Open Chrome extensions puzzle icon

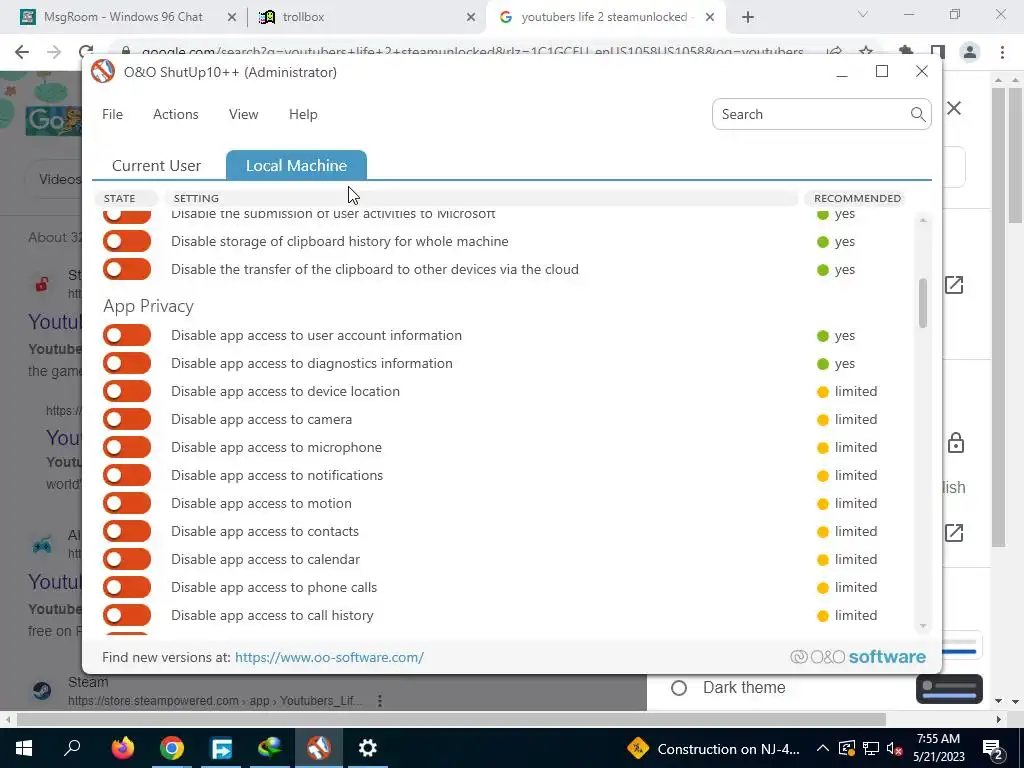(906, 52)
